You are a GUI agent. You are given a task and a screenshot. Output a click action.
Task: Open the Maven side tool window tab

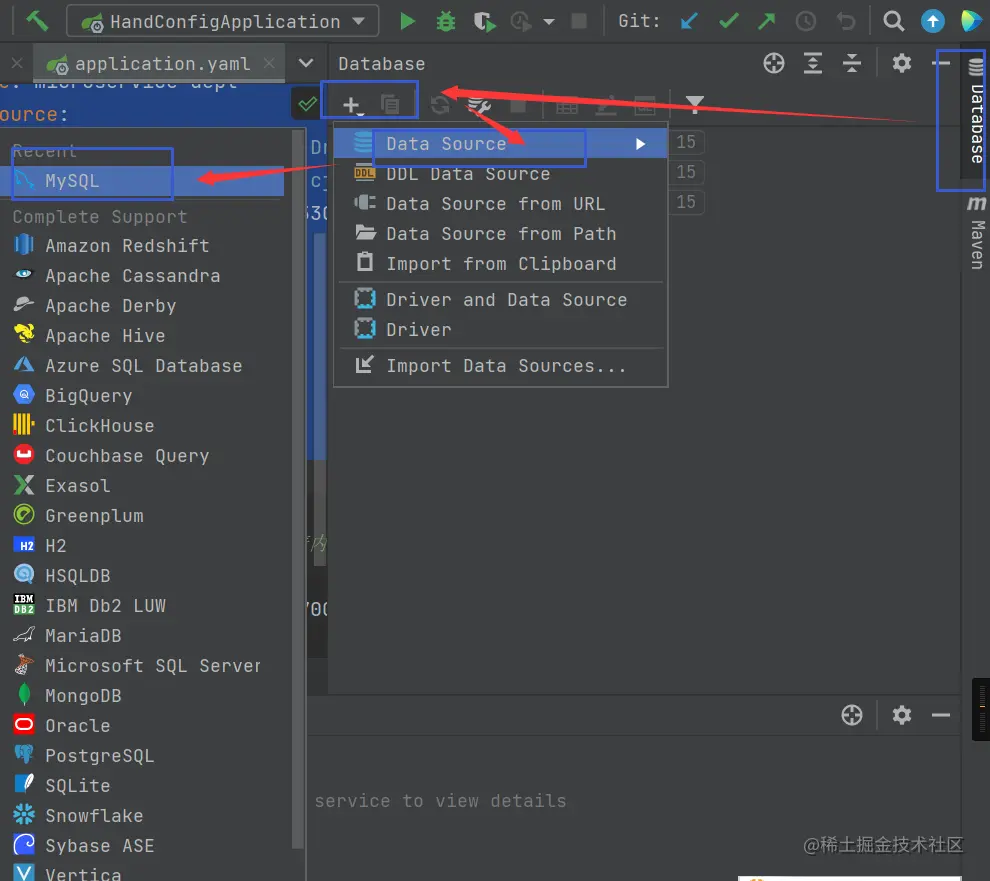pyautogui.click(x=976, y=232)
